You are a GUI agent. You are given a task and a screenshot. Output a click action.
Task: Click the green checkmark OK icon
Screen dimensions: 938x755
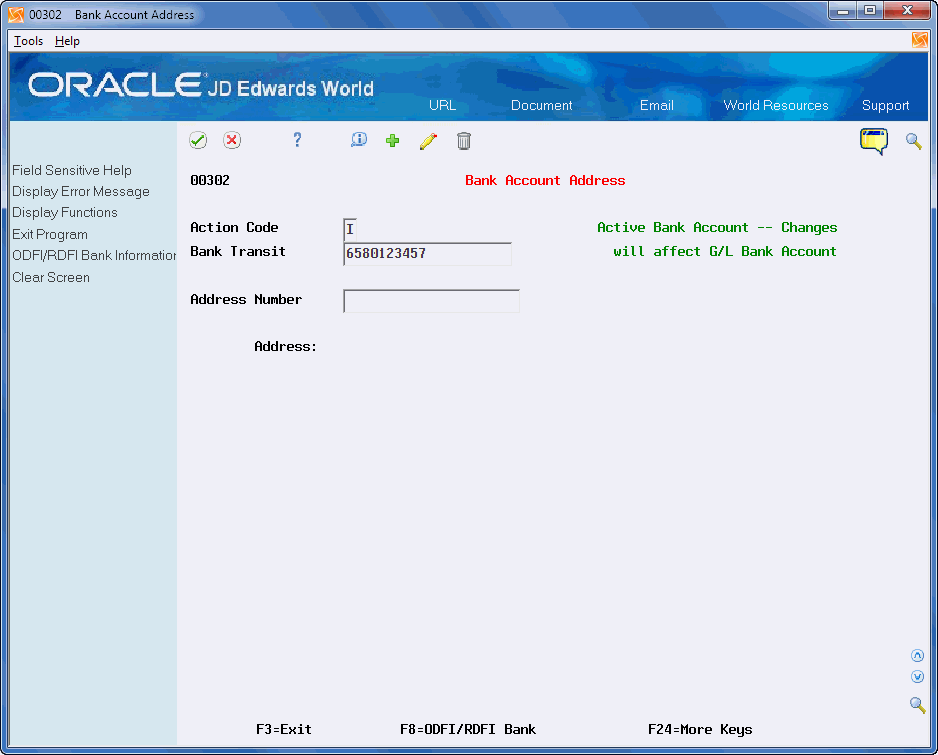coord(198,141)
